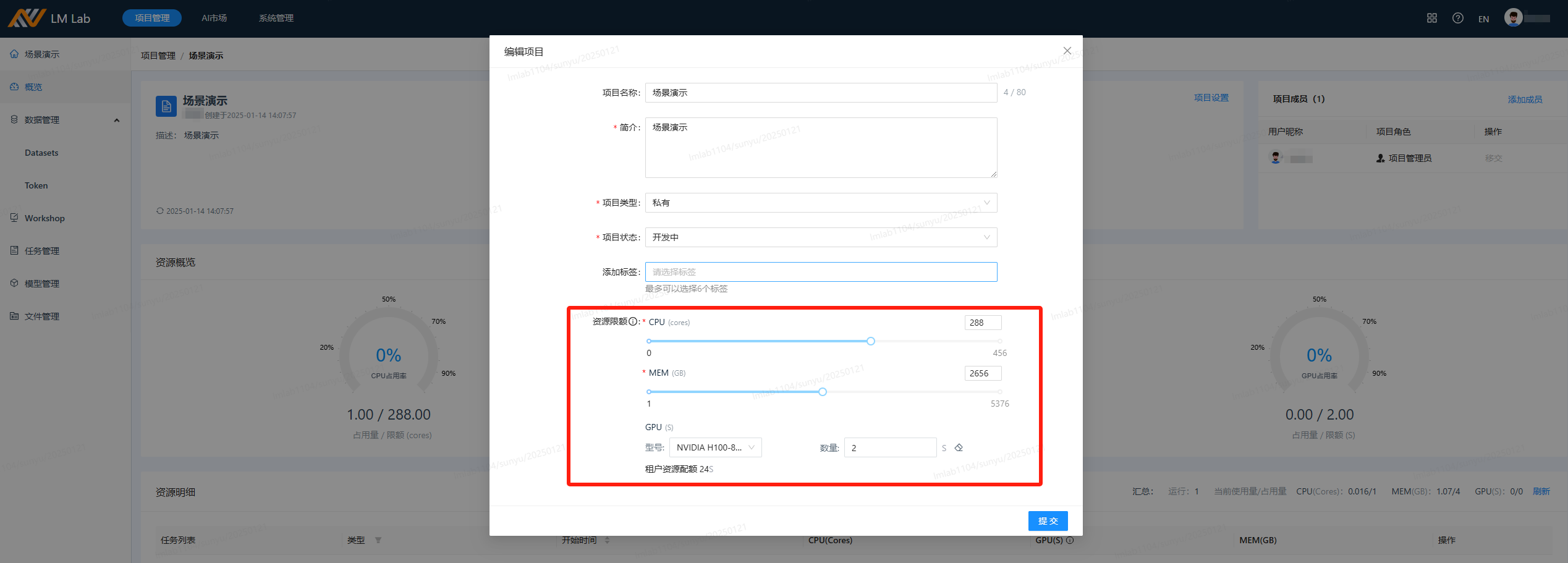Open the help question mark icon

[1457, 19]
